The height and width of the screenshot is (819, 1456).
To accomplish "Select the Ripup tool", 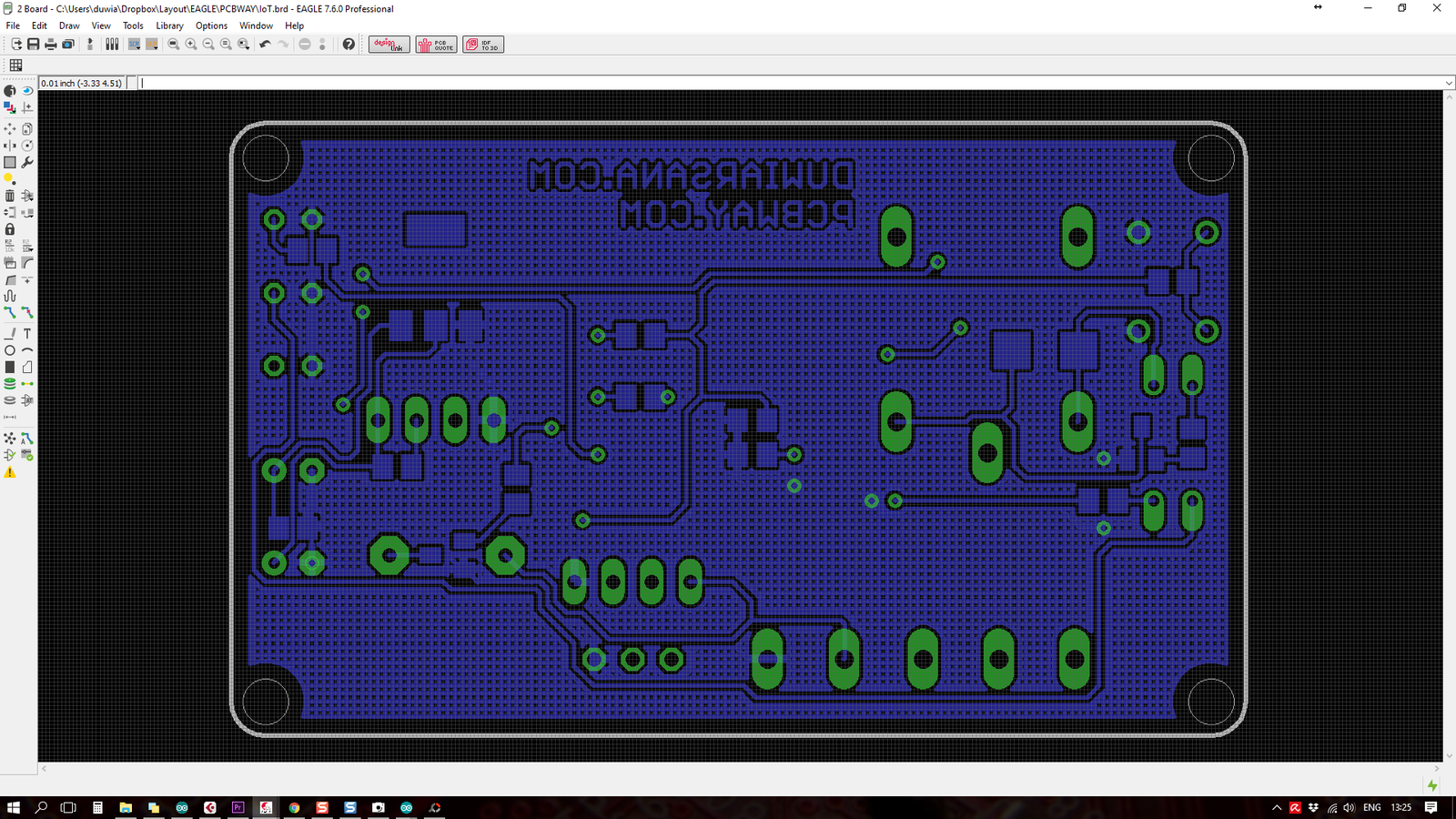I will pyautogui.click(x=27, y=312).
